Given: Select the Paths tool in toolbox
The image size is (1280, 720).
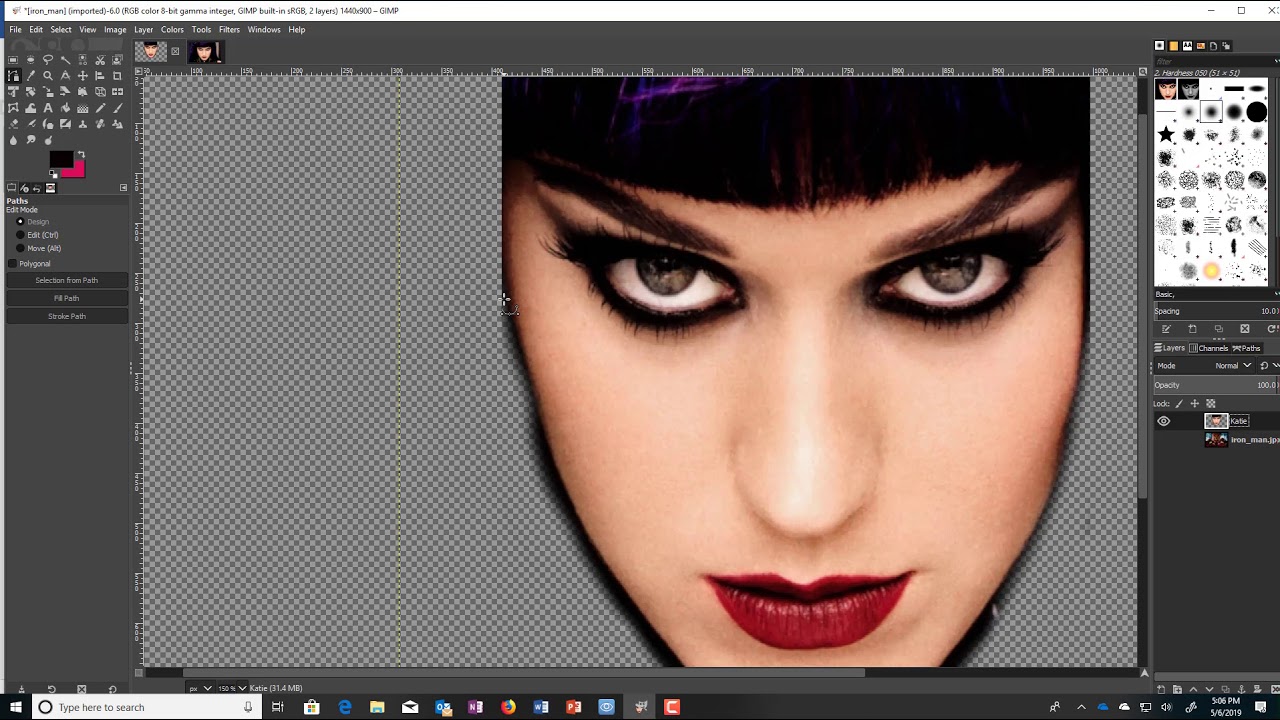Looking at the screenshot, I should pos(13,76).
